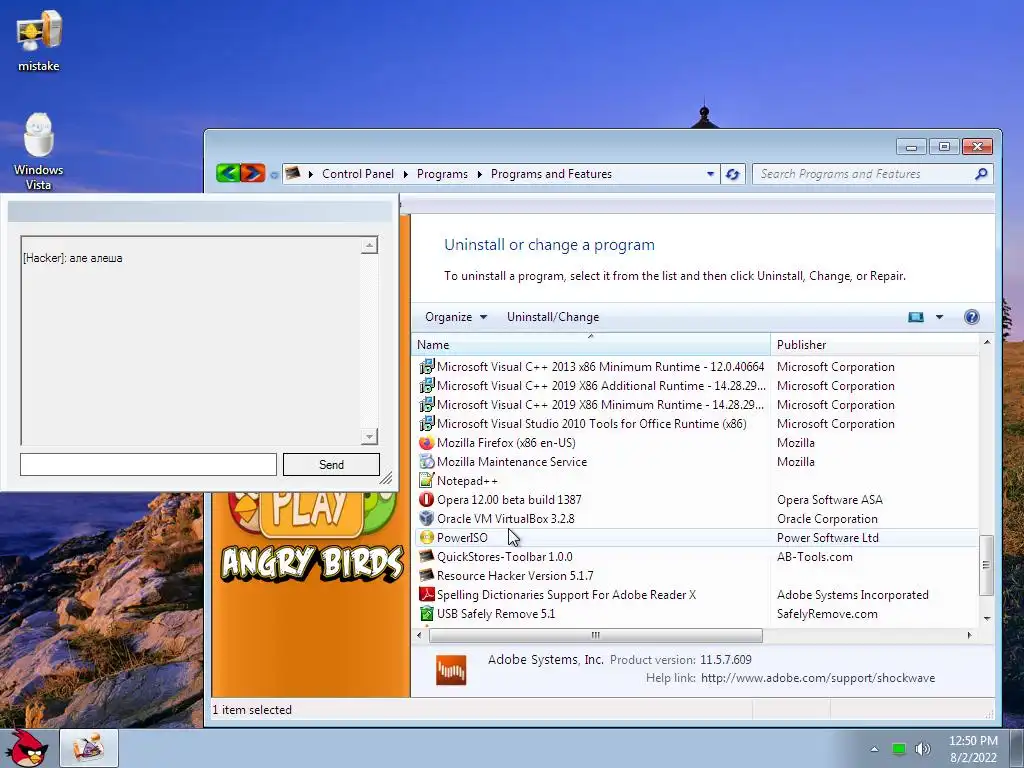Select Visual C++ 2019 X86 Minimum Runtime icon
Viewport: 1024px width, 768px height.
pos(426,404)
